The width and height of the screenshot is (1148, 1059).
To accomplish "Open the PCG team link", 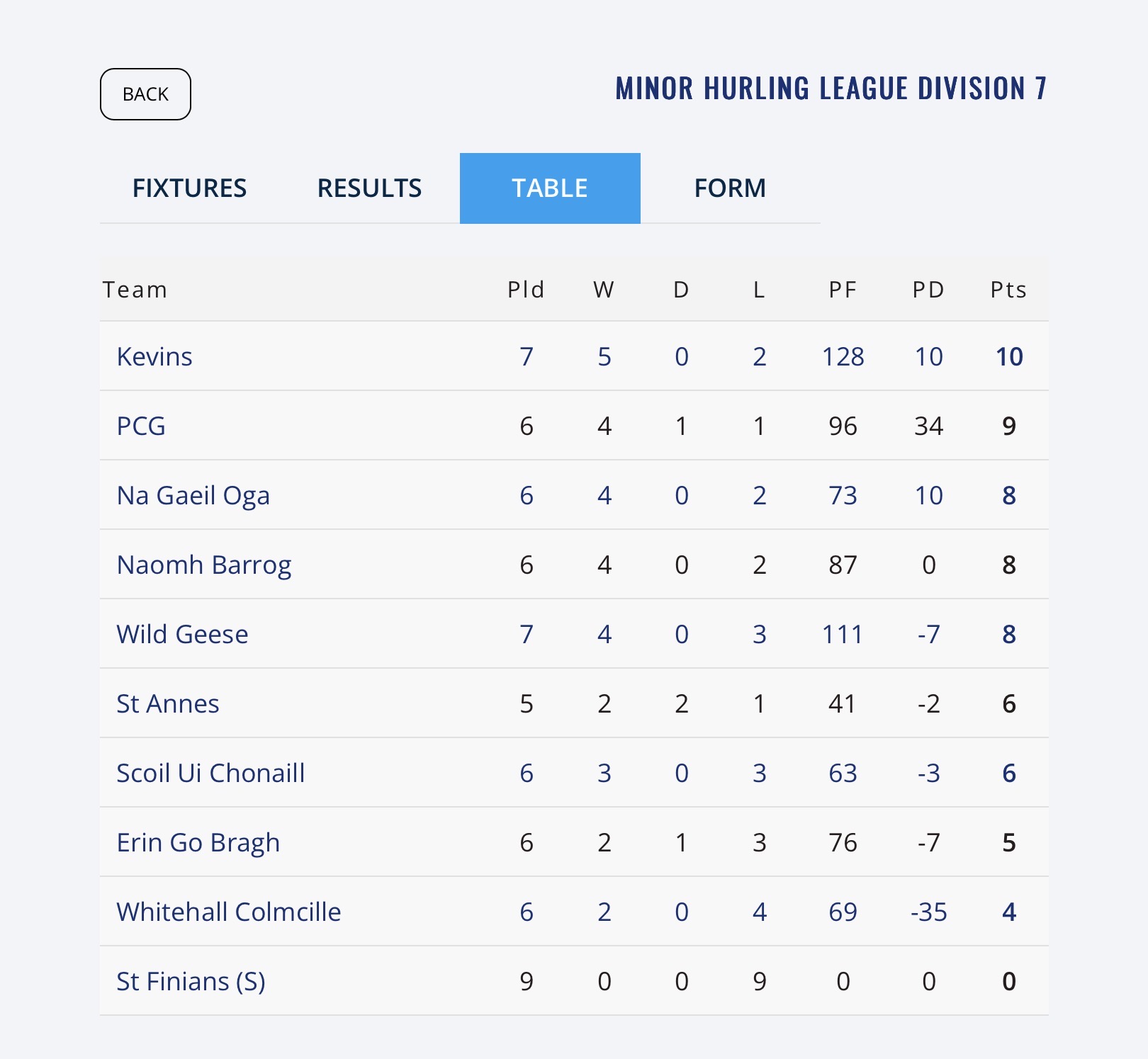I will tap(141, 426).
